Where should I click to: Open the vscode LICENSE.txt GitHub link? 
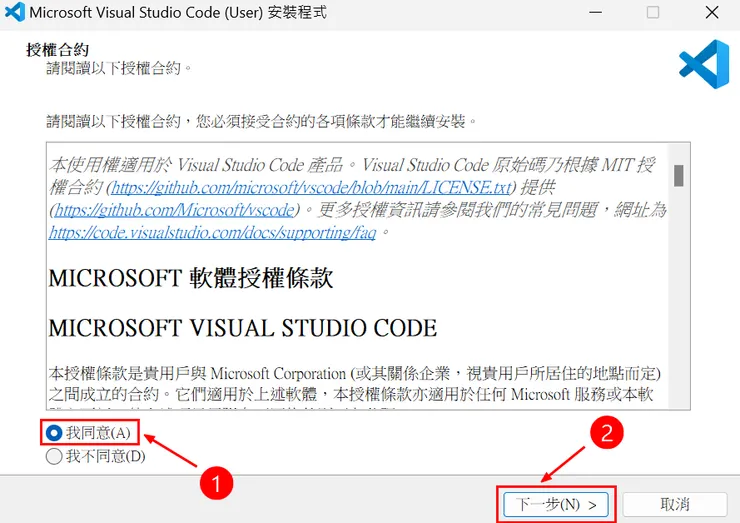coord(311,188)
